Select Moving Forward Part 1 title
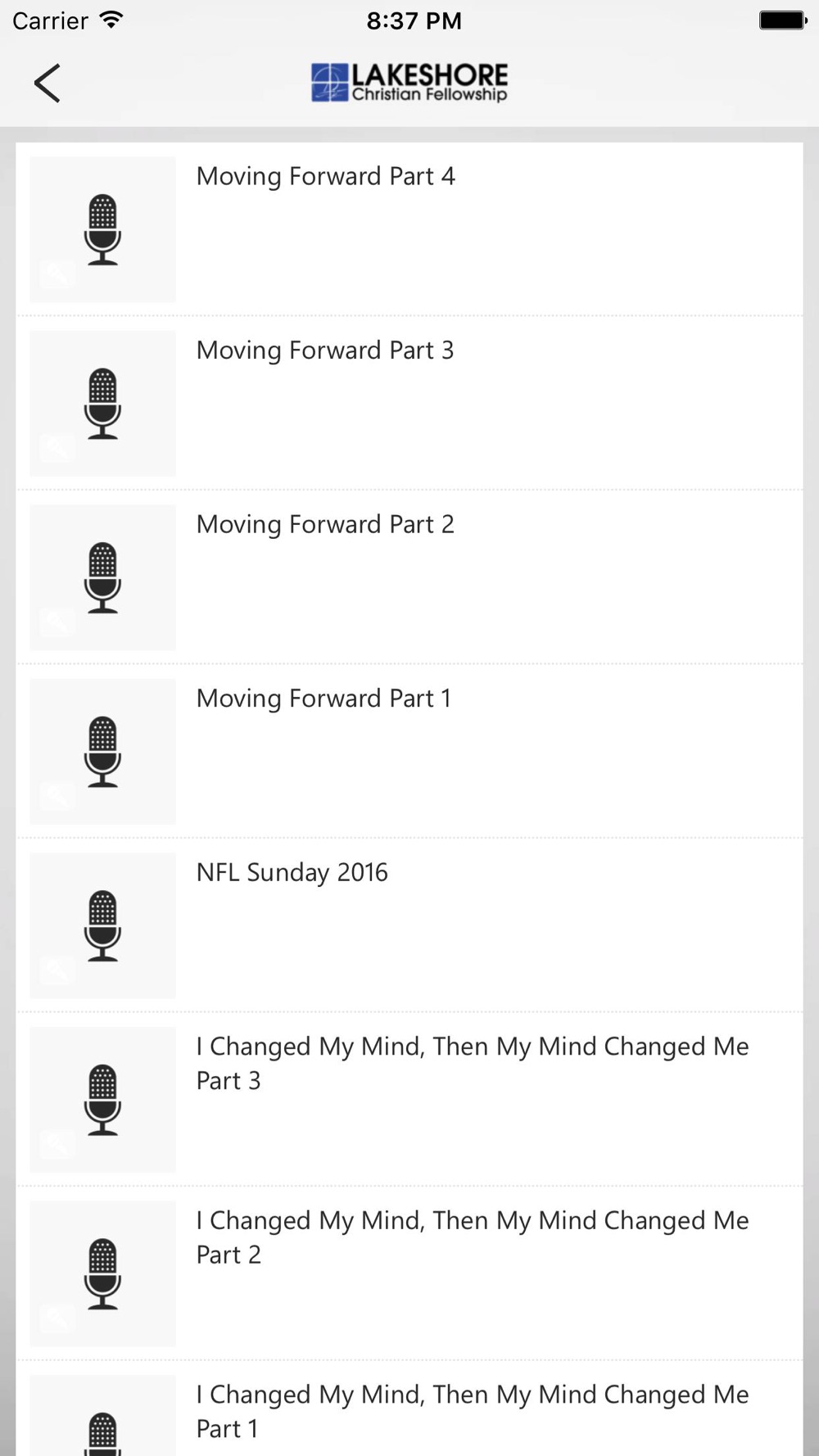This screenshot has height=1456, width=819. pos(324,699)
